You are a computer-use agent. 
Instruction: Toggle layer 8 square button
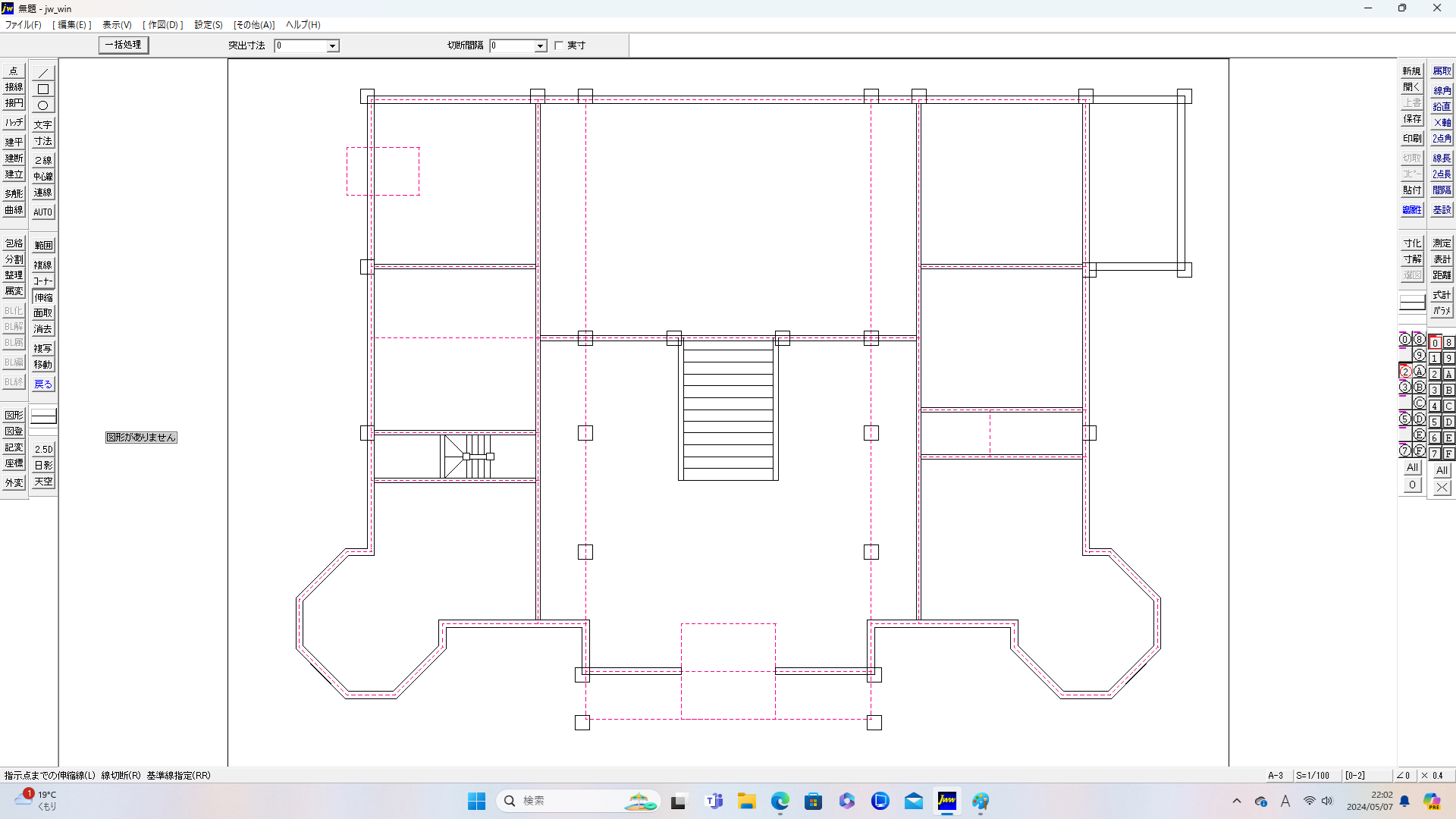pos(1448,343)
